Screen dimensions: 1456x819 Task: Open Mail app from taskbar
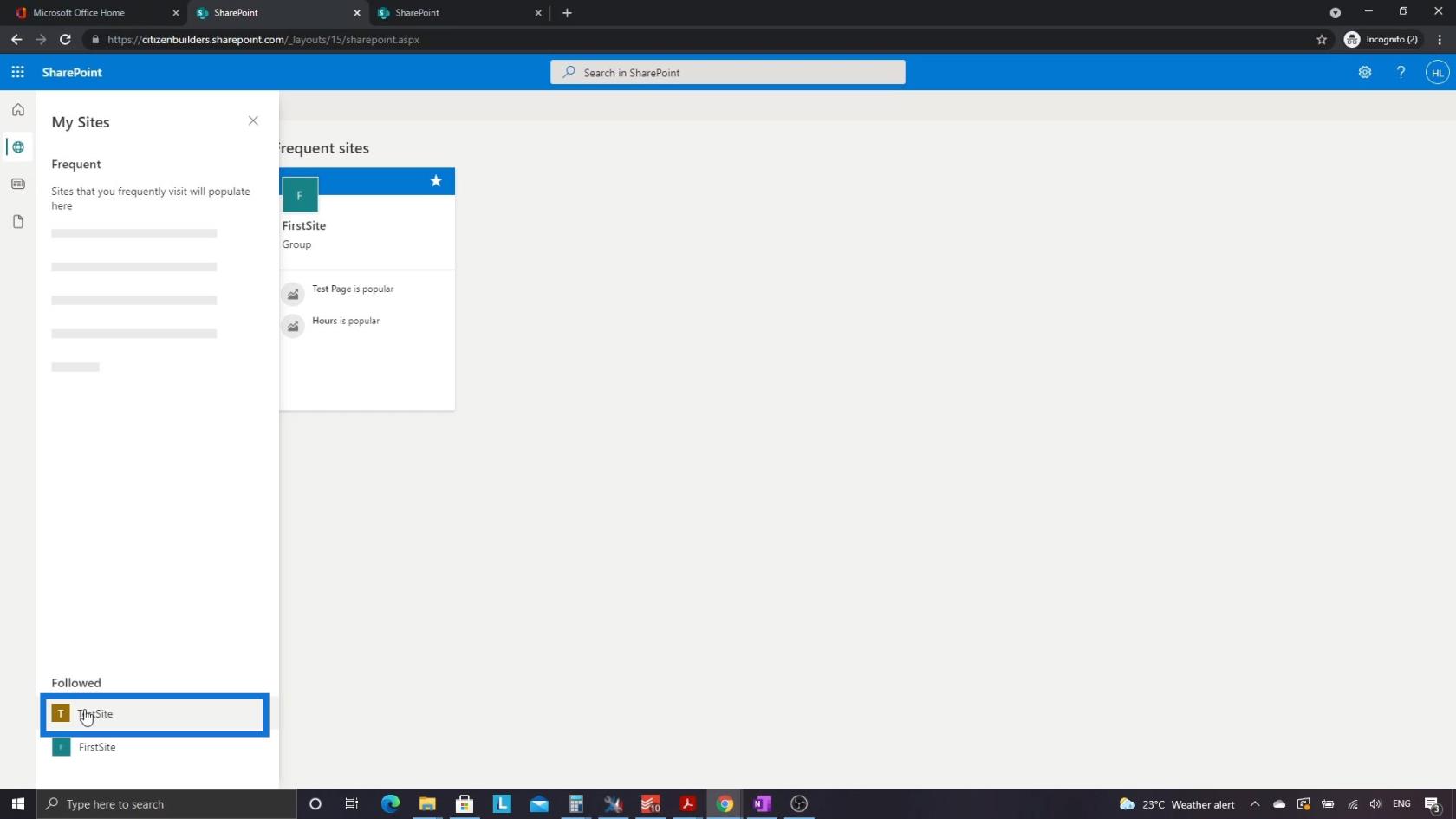point(539,804)
